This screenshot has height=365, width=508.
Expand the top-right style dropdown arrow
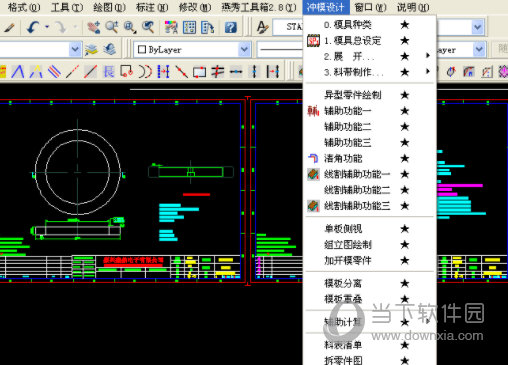point(478,27)
